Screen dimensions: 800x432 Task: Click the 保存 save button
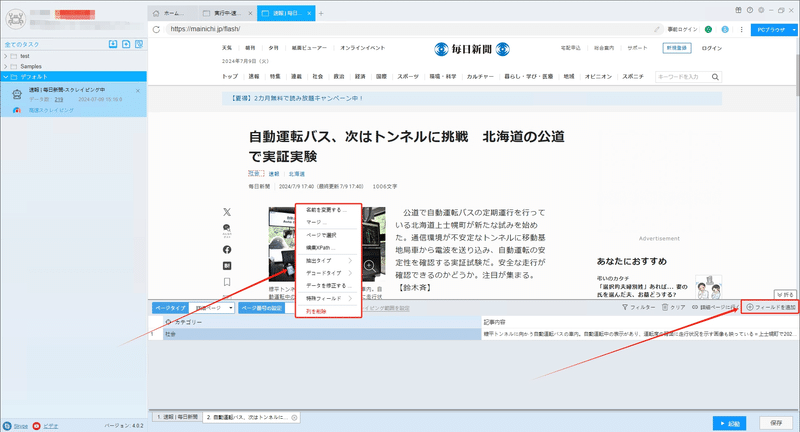[776, 423]
